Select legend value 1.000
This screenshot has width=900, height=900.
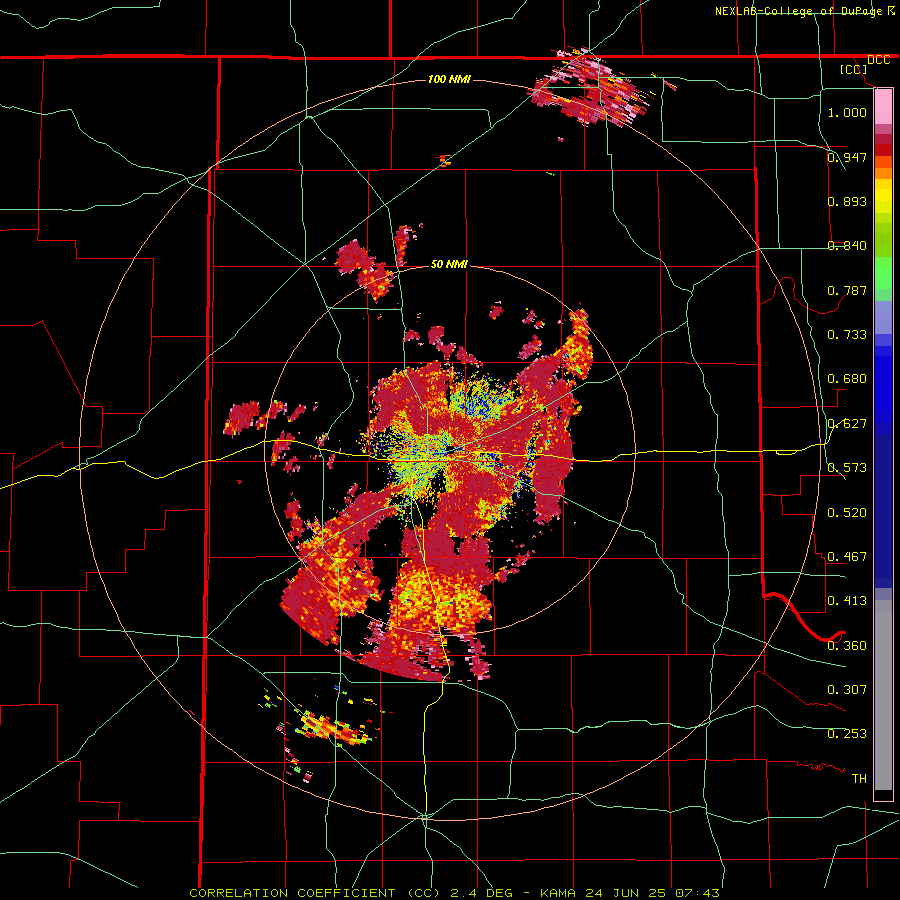click(x=847, y=112)
